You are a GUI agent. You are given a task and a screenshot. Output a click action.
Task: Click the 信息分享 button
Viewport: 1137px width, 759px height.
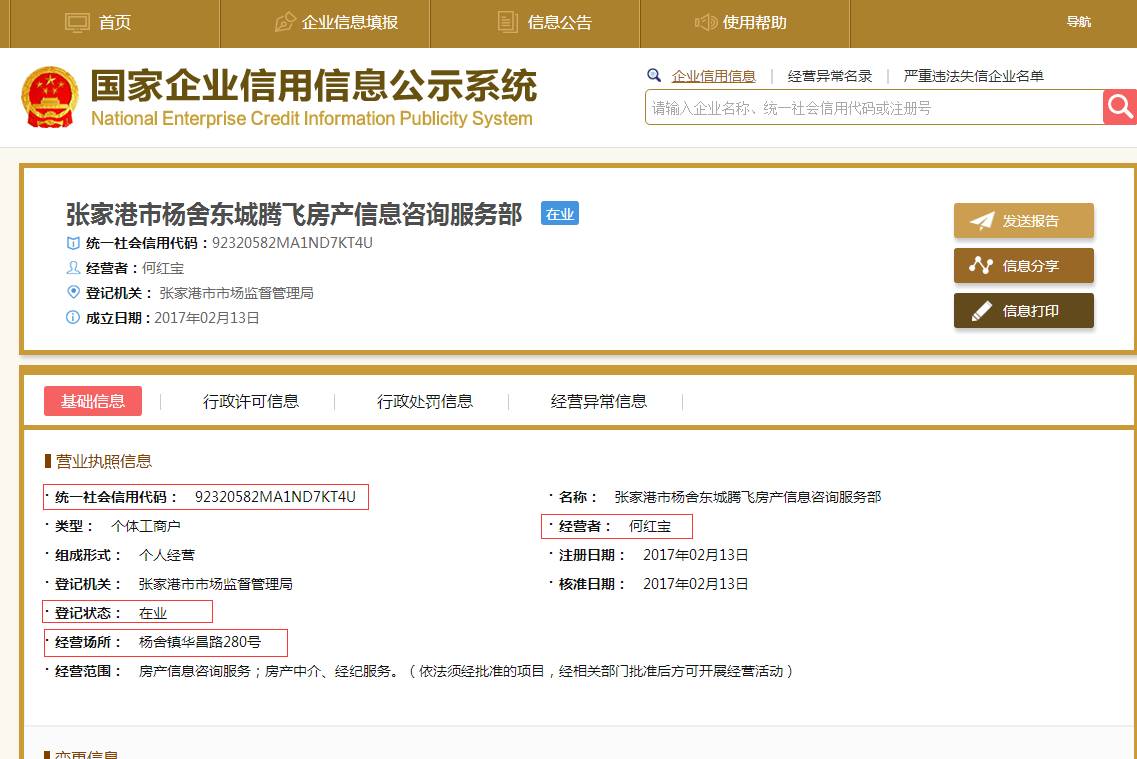[x=1023, y=265]
